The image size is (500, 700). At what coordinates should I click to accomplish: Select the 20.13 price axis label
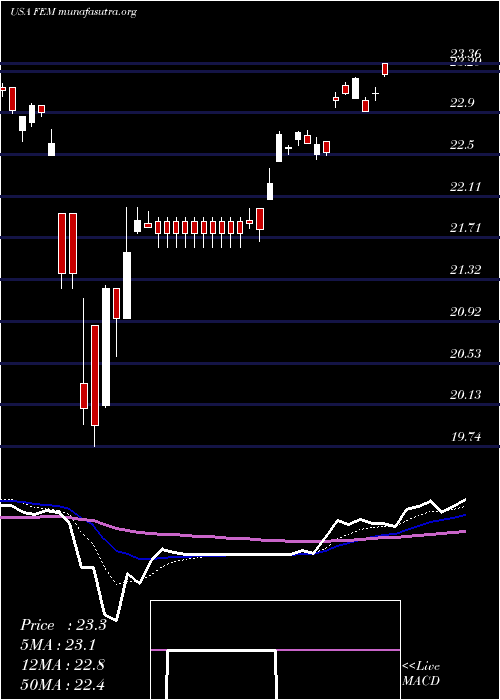(x=466, y=395)
